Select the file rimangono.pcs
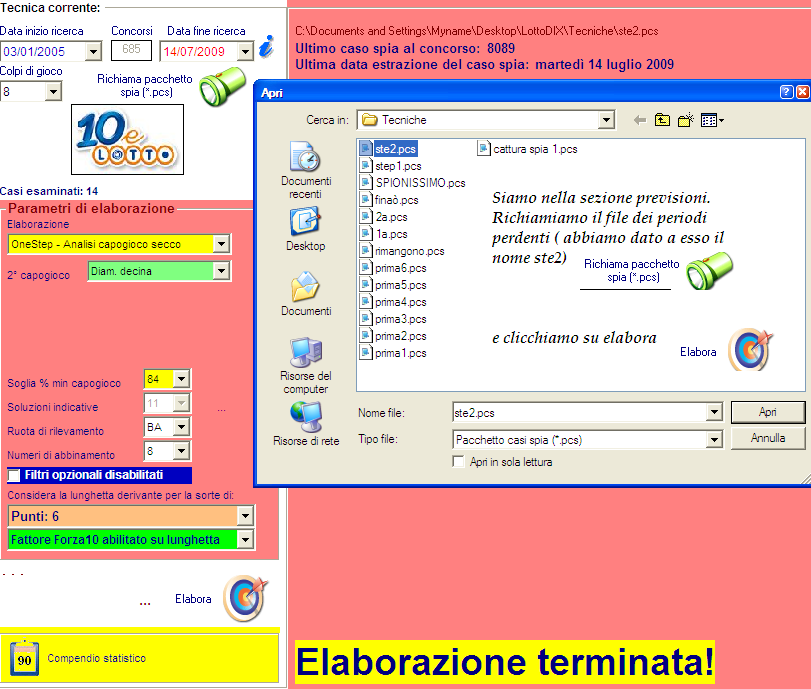Image resolution: width=811 pixels, height=689 pixels. 402,251
